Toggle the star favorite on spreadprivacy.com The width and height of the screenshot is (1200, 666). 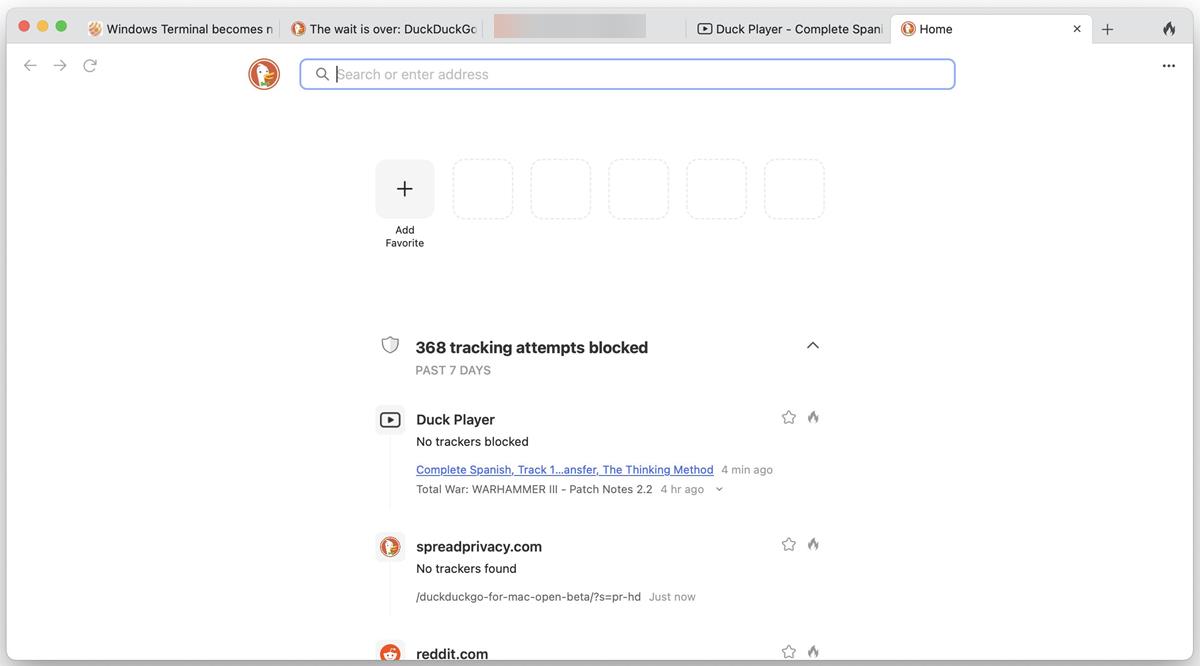point(788,543)
